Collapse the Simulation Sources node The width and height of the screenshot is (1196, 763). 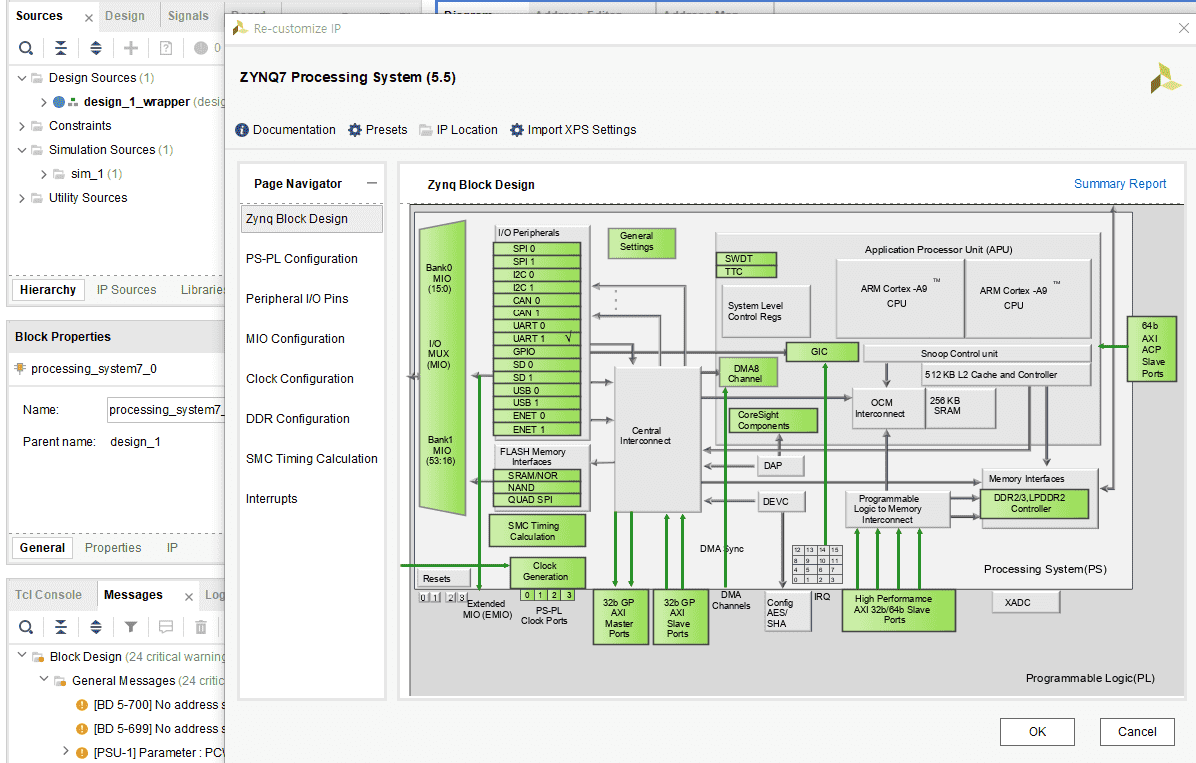[x=22, y=150]
